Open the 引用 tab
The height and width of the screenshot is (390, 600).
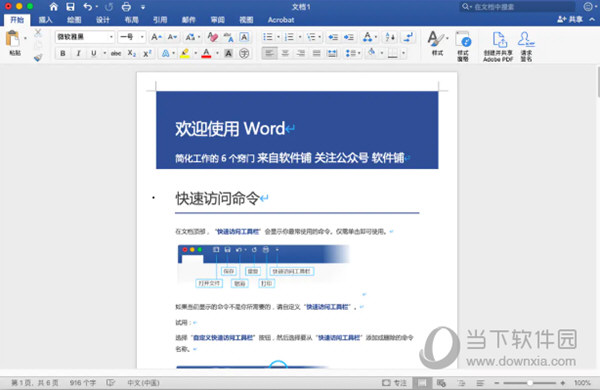pyautogui.click(x=160, y=20)
